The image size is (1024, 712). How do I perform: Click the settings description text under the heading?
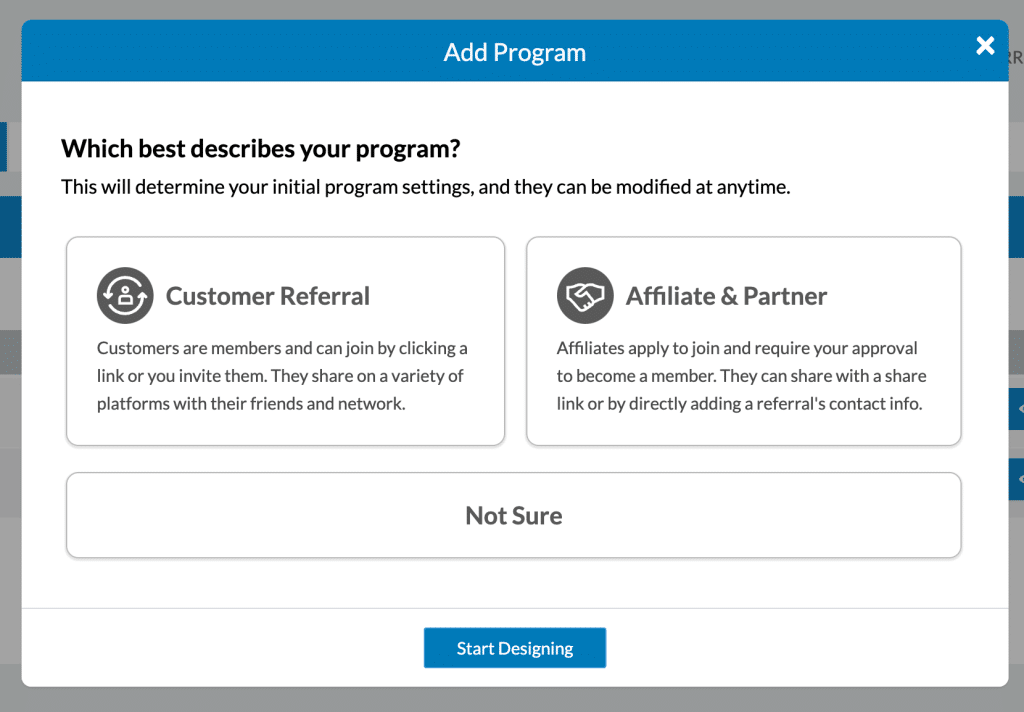[x=426, y=186]
